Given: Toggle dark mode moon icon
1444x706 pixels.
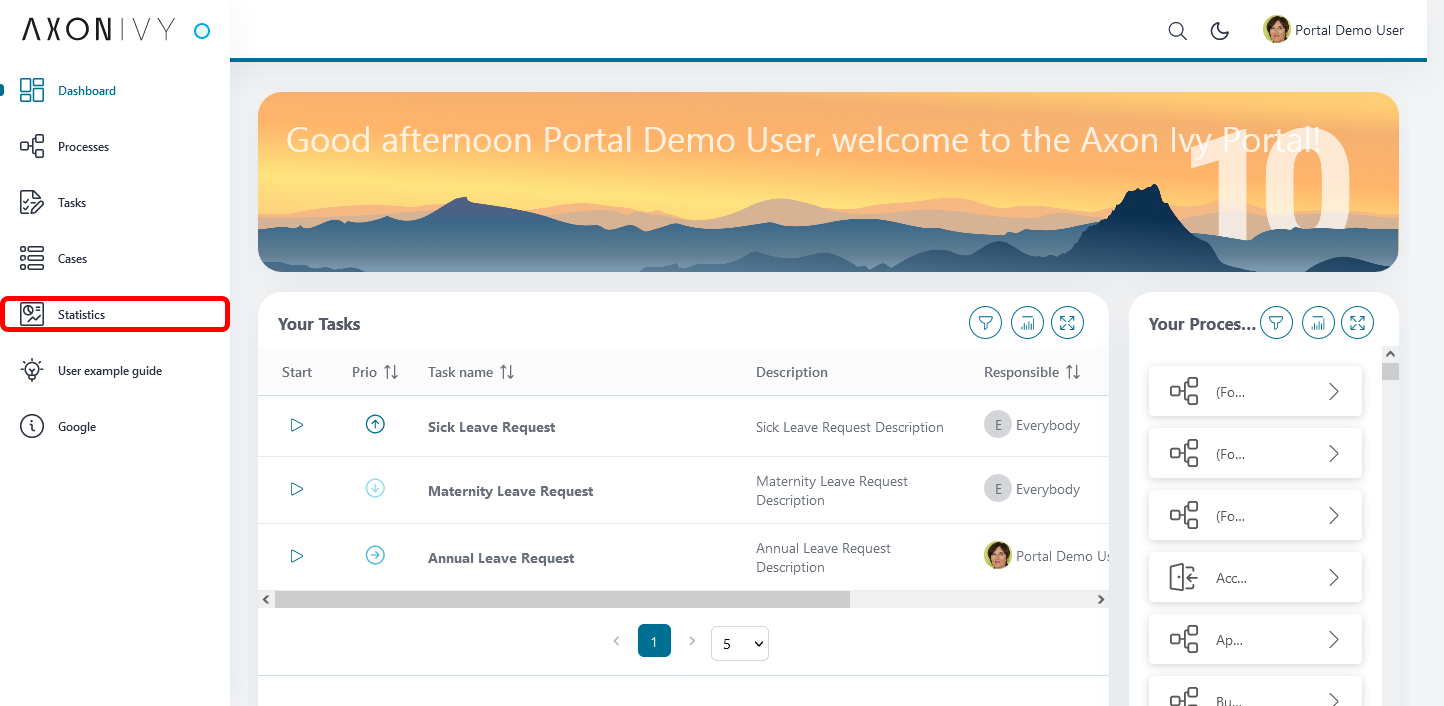Looking at the screenshot, I should [x=1220, y=31].
